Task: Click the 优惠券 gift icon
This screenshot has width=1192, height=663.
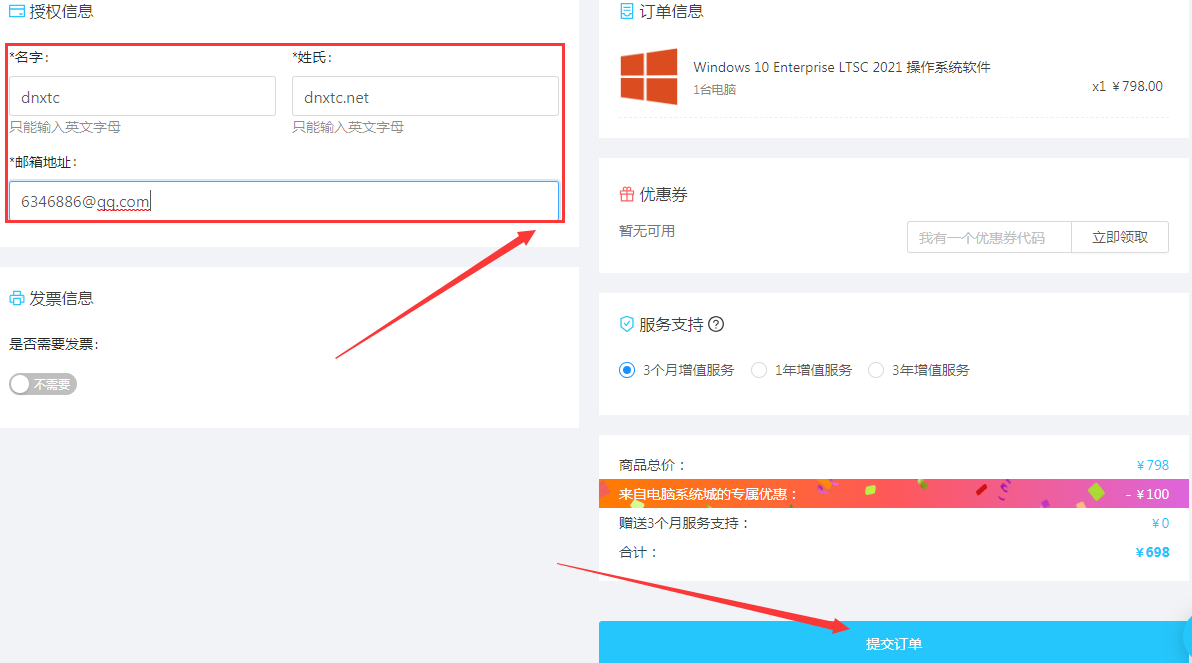Action: point(626,195)
